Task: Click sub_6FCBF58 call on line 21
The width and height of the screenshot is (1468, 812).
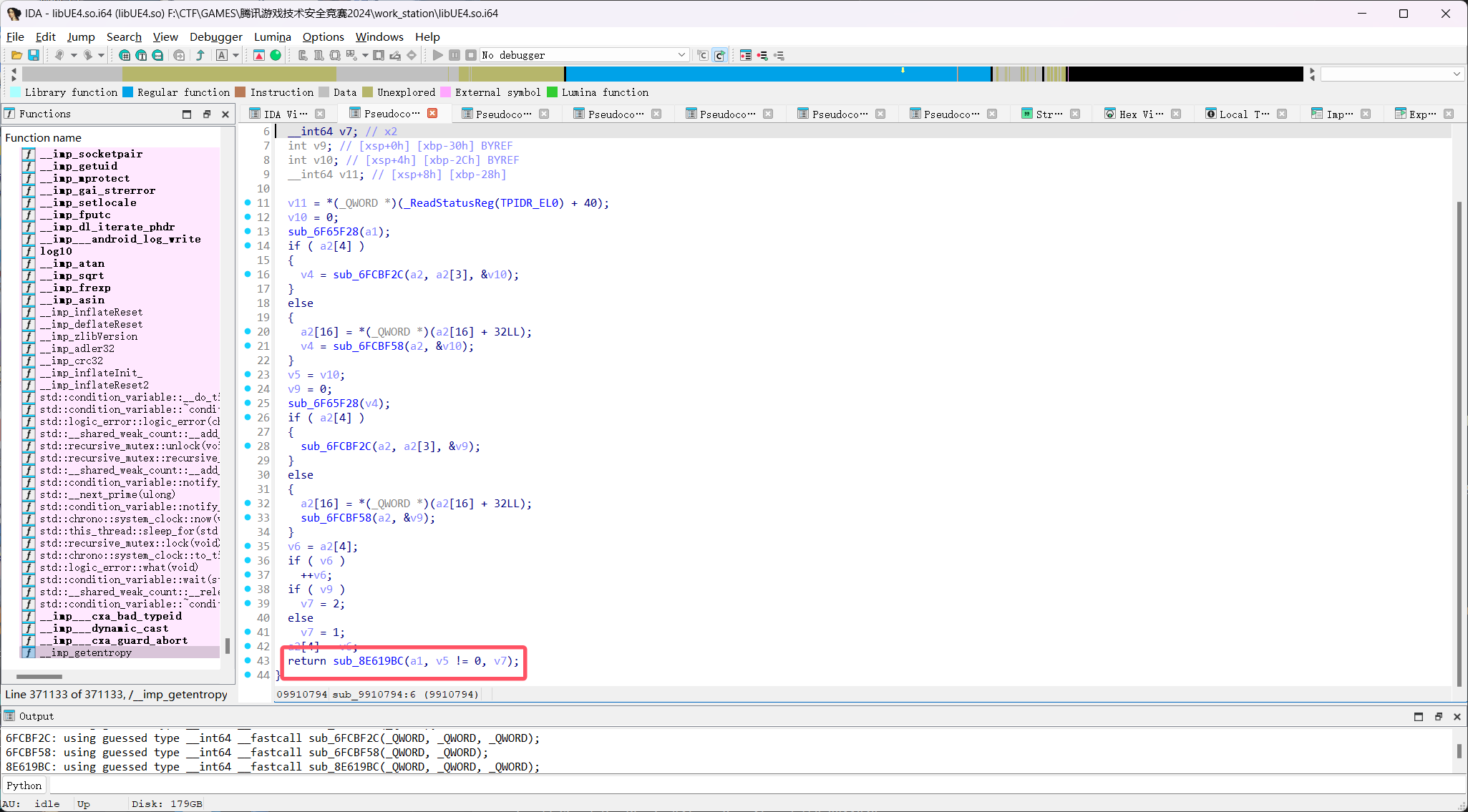Action: click(x=368, y=346)
